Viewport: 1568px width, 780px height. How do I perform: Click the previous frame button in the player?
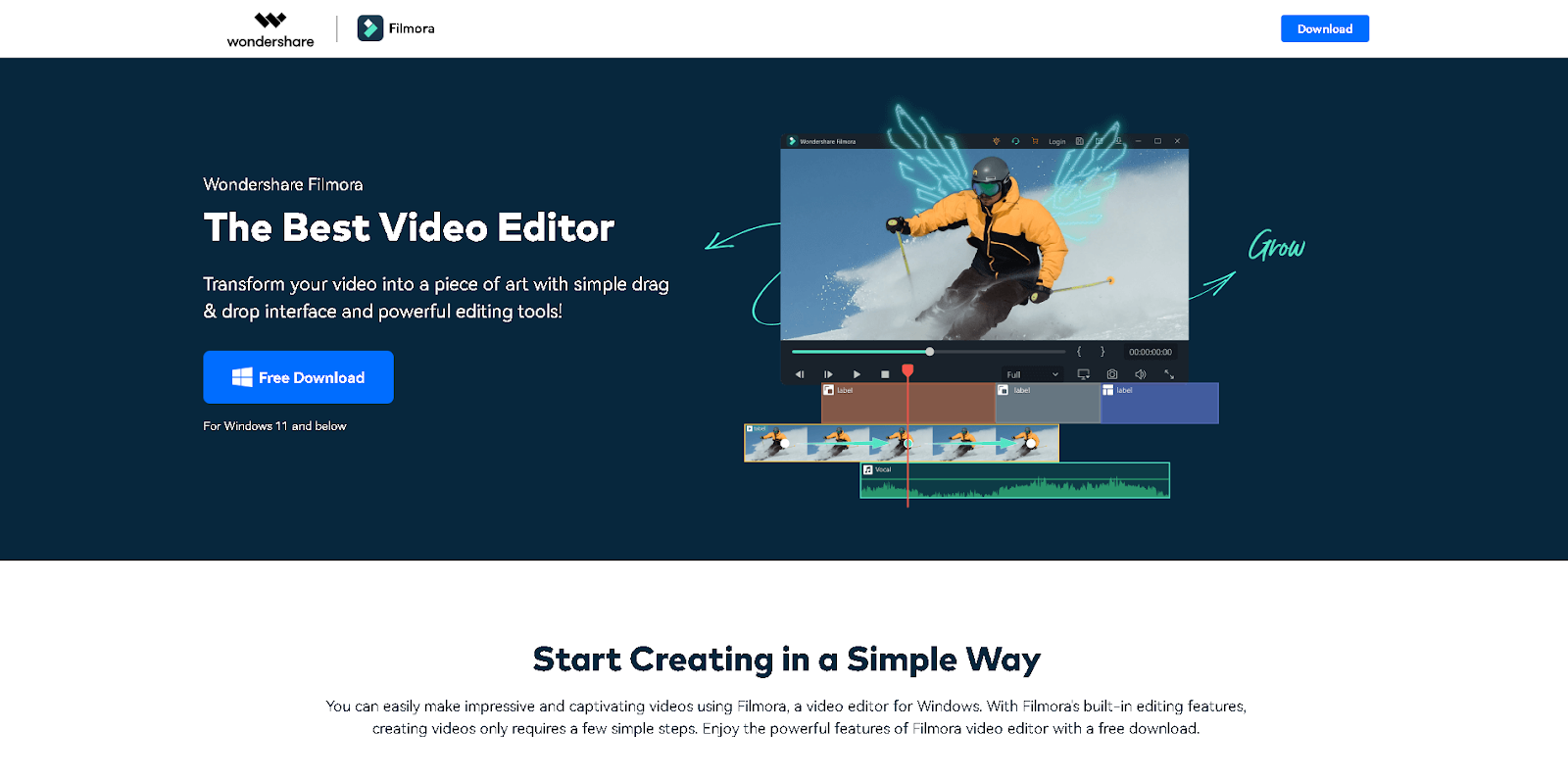click(x=800, y=374)
